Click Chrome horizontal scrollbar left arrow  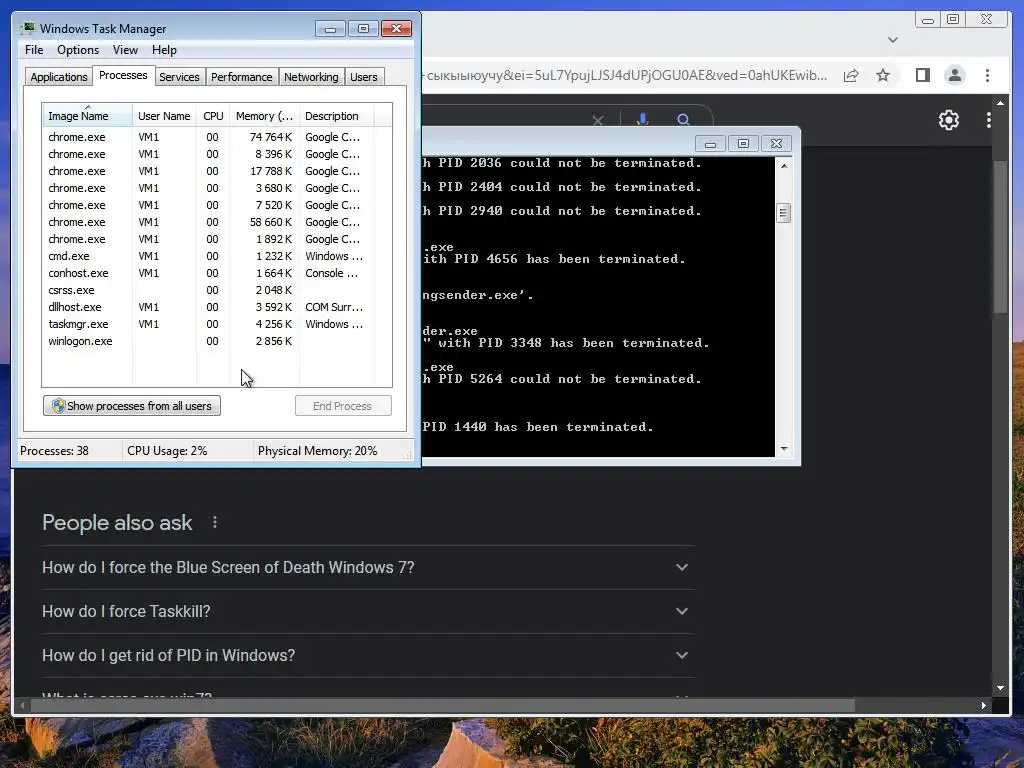23,705
